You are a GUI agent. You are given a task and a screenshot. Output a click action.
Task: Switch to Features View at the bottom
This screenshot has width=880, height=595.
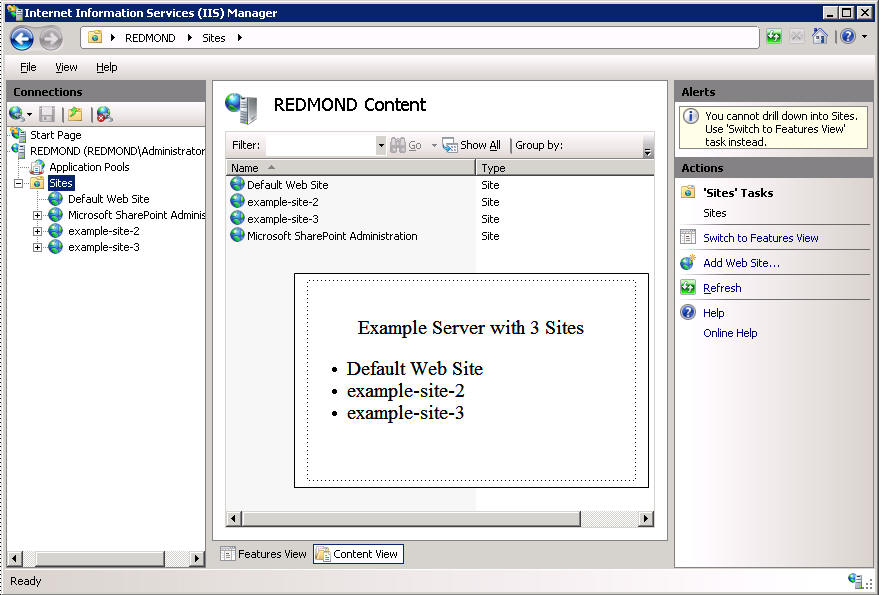[x=263, y=554]
